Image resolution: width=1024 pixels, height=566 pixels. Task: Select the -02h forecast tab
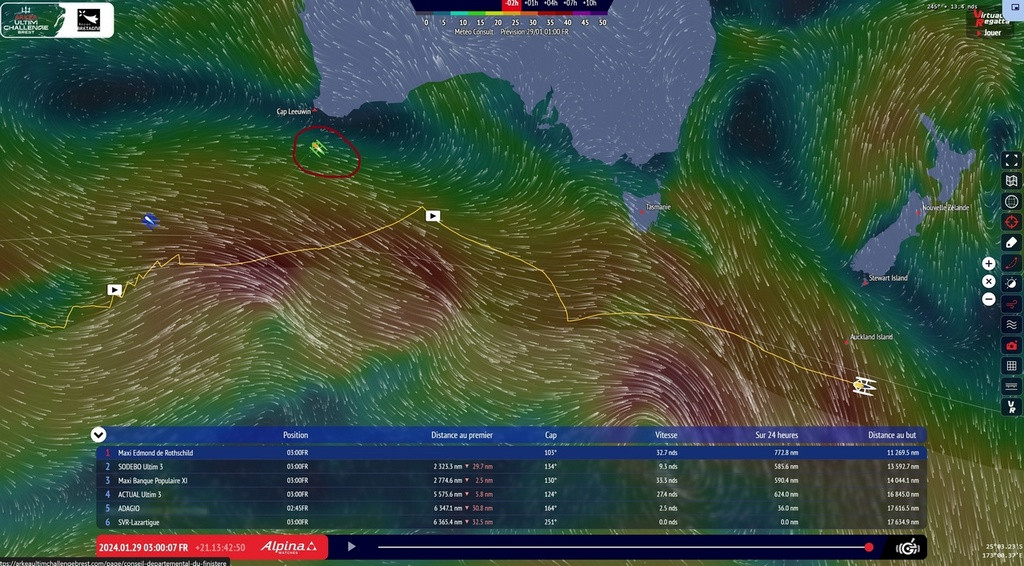(511, 4)
